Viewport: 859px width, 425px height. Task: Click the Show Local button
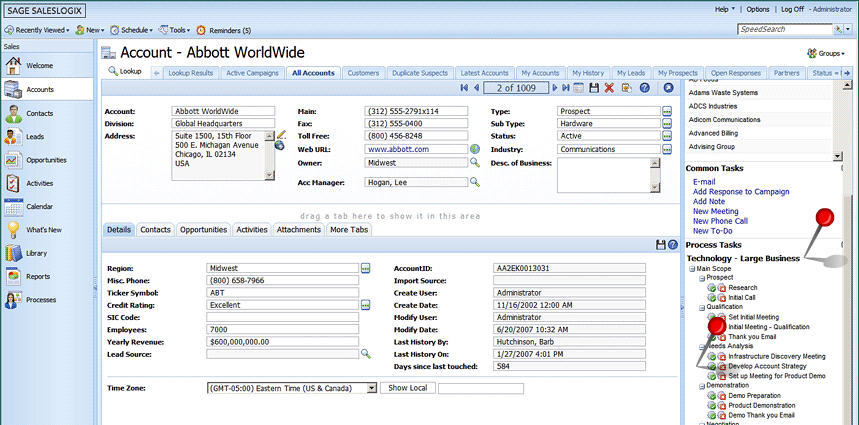coord(408,388)
